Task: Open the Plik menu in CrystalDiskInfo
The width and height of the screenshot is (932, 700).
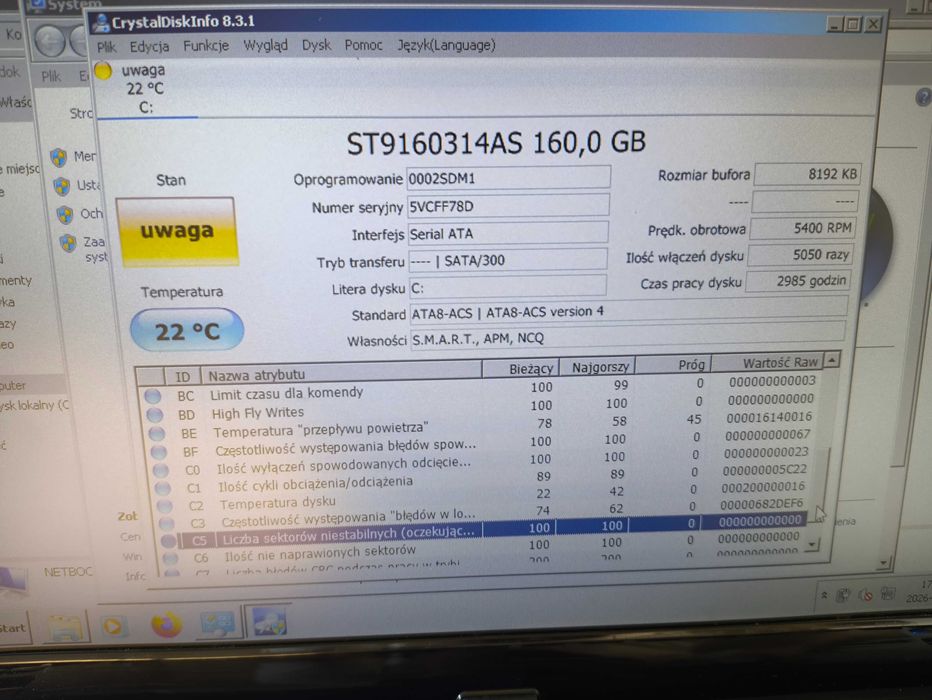Action: (x=107, y=47)
